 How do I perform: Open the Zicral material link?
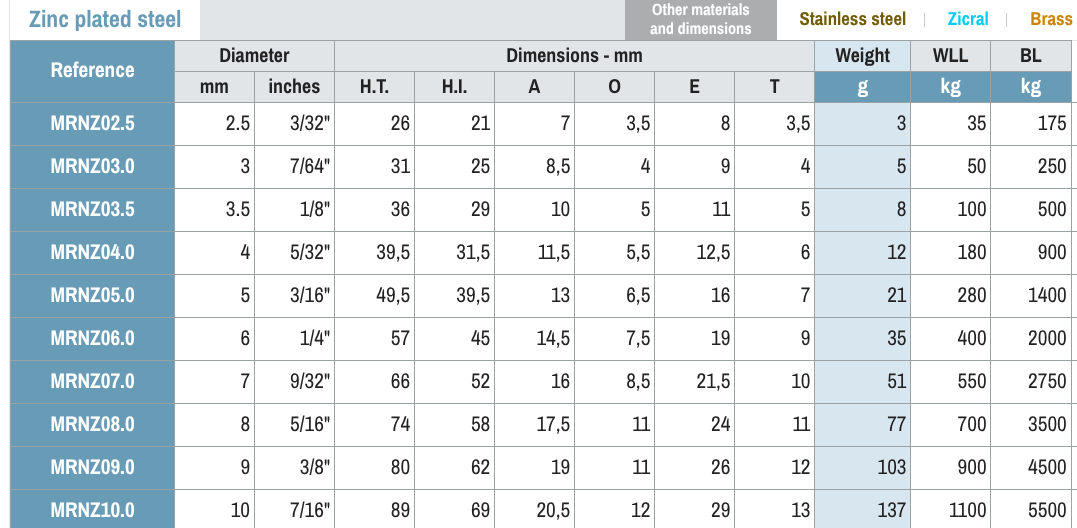(x=967, y=19)
